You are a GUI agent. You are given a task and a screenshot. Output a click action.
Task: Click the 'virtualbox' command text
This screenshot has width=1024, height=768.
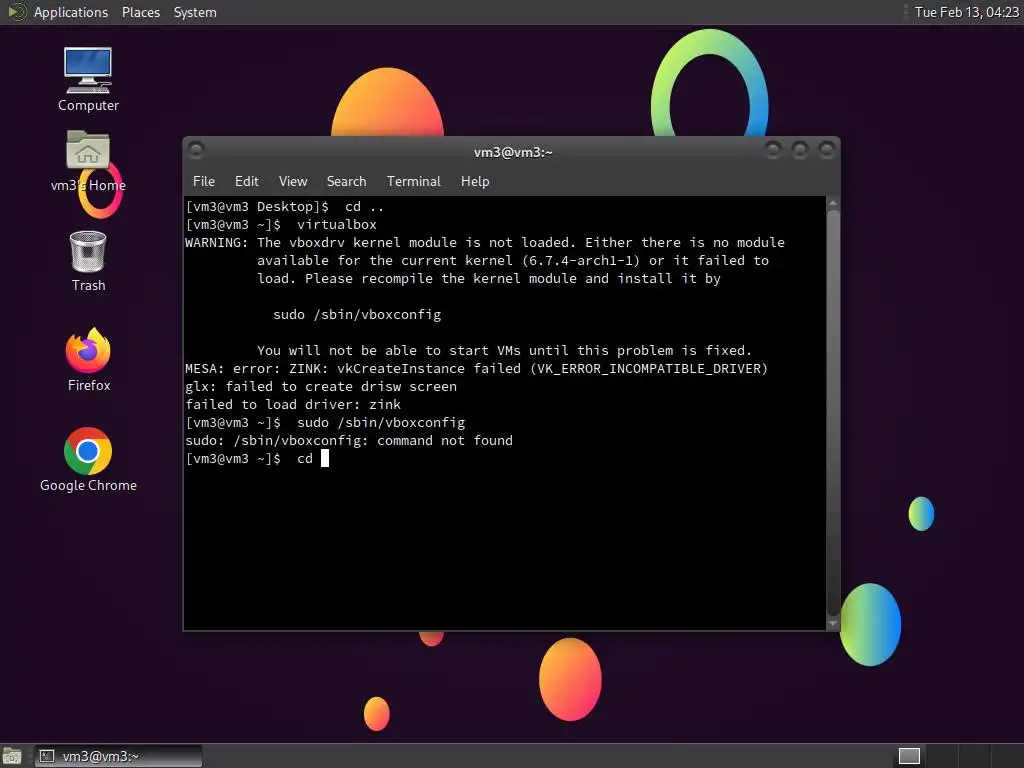pyautogui.click(x=337, y=225)
